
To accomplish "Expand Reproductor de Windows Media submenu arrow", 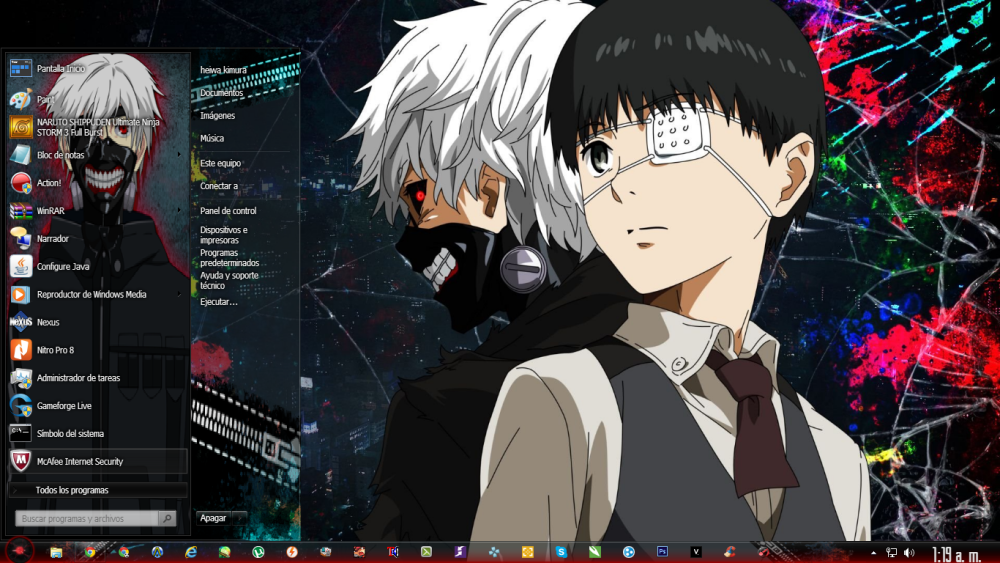I will pos(179,295).
